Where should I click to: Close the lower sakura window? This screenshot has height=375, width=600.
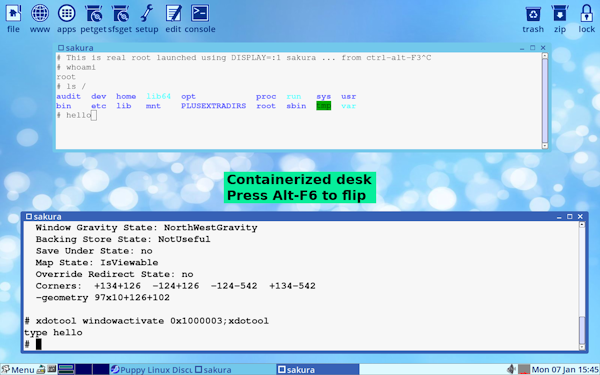[580, 217]
